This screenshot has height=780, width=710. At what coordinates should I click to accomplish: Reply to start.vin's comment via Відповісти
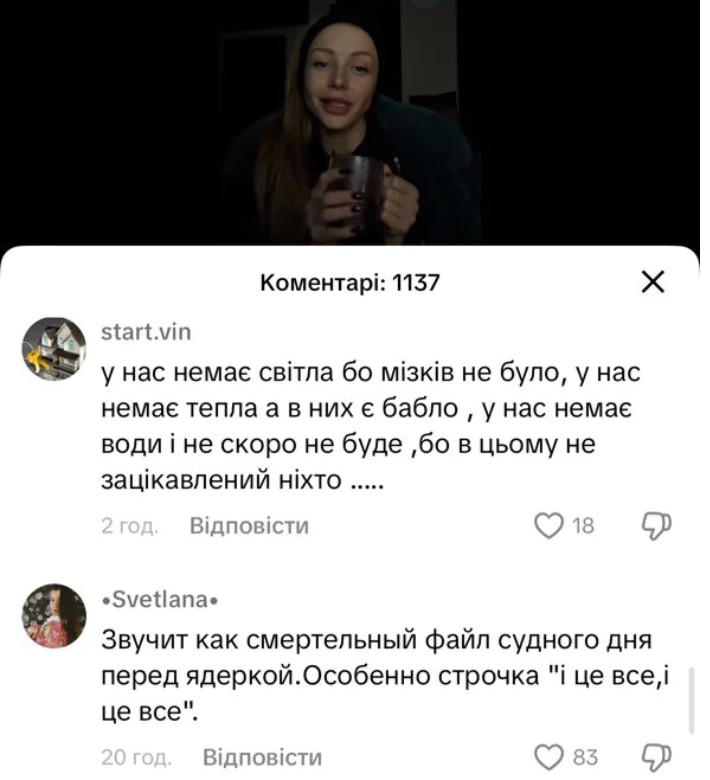pos(249,526)
